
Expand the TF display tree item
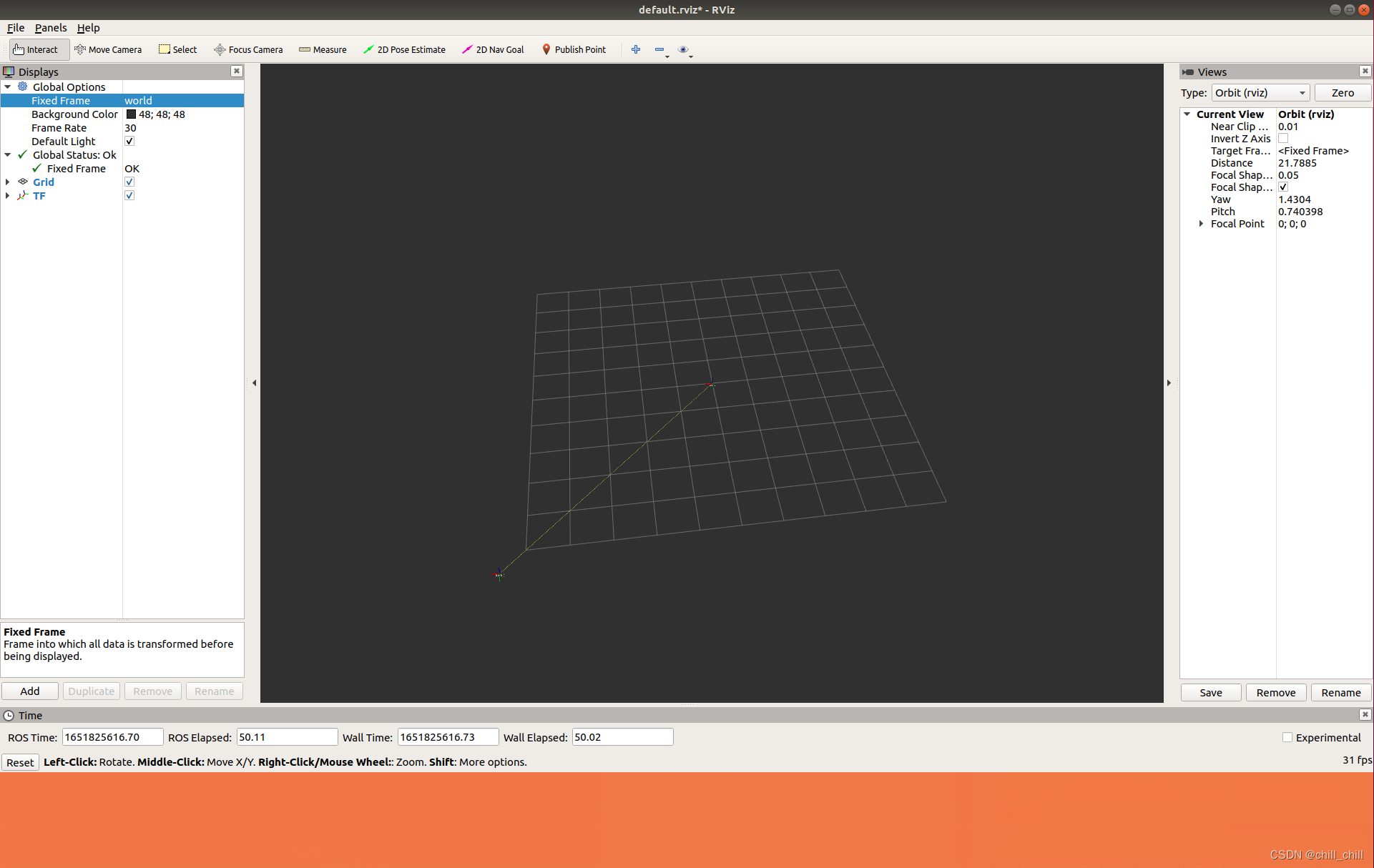click(x=8, y=196)
